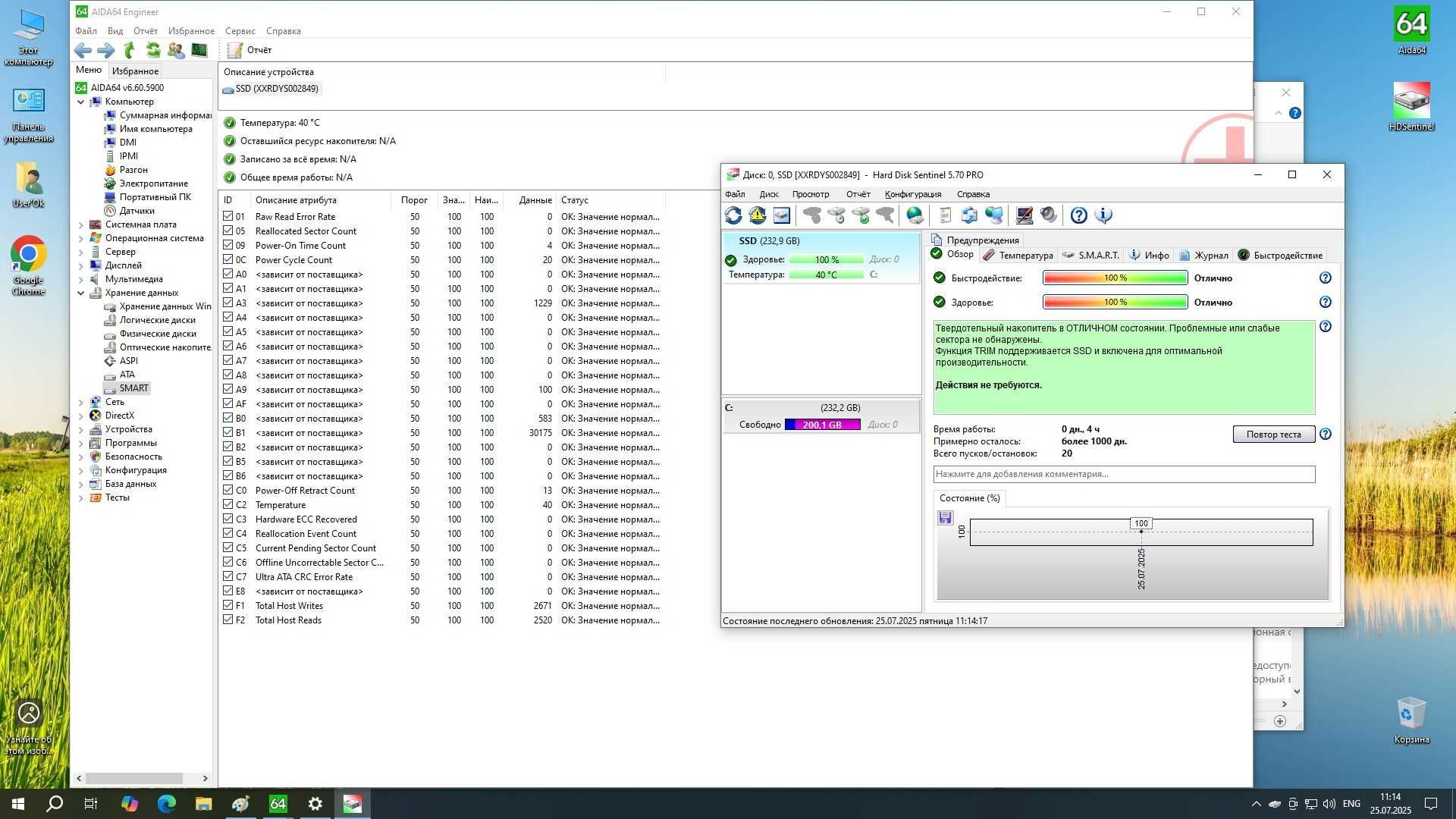Click the disk drive panel icon in Sentinel toolbar
Screen dimensions: 1456x819
point(782,215)
